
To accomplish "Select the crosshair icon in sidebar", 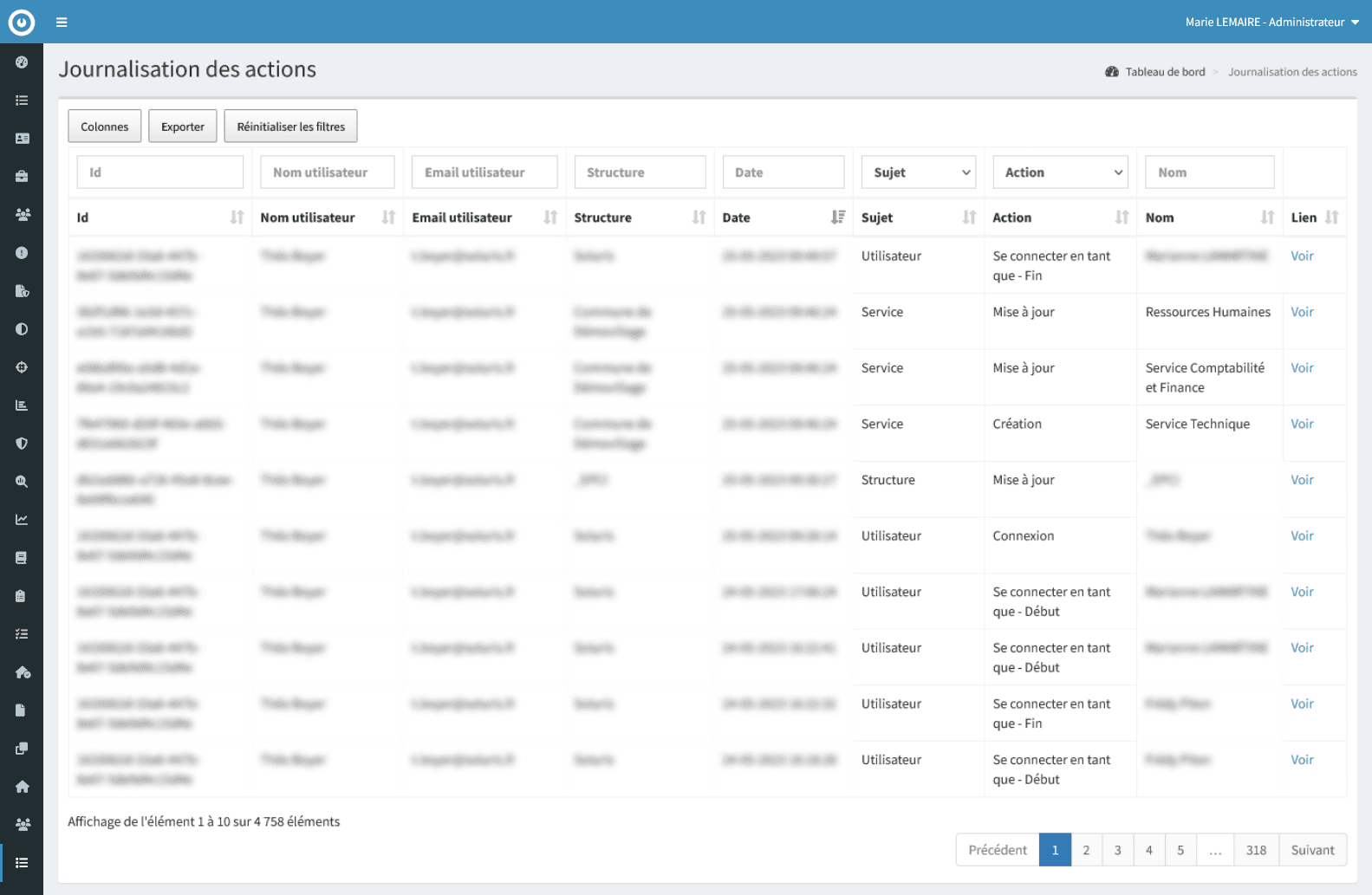I will [x=22, y=367].
